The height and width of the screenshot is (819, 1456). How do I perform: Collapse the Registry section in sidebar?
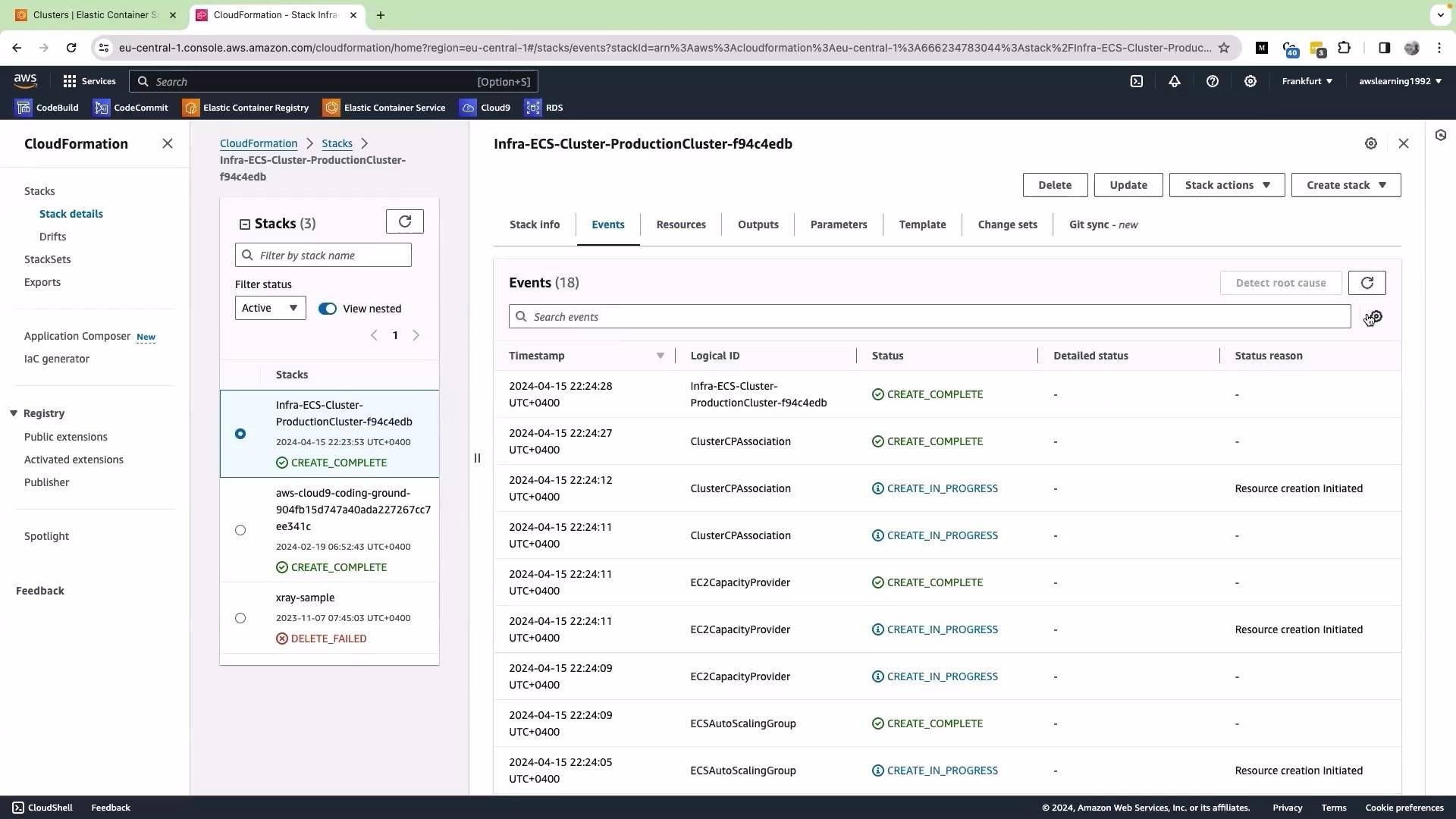coord(14,413)
